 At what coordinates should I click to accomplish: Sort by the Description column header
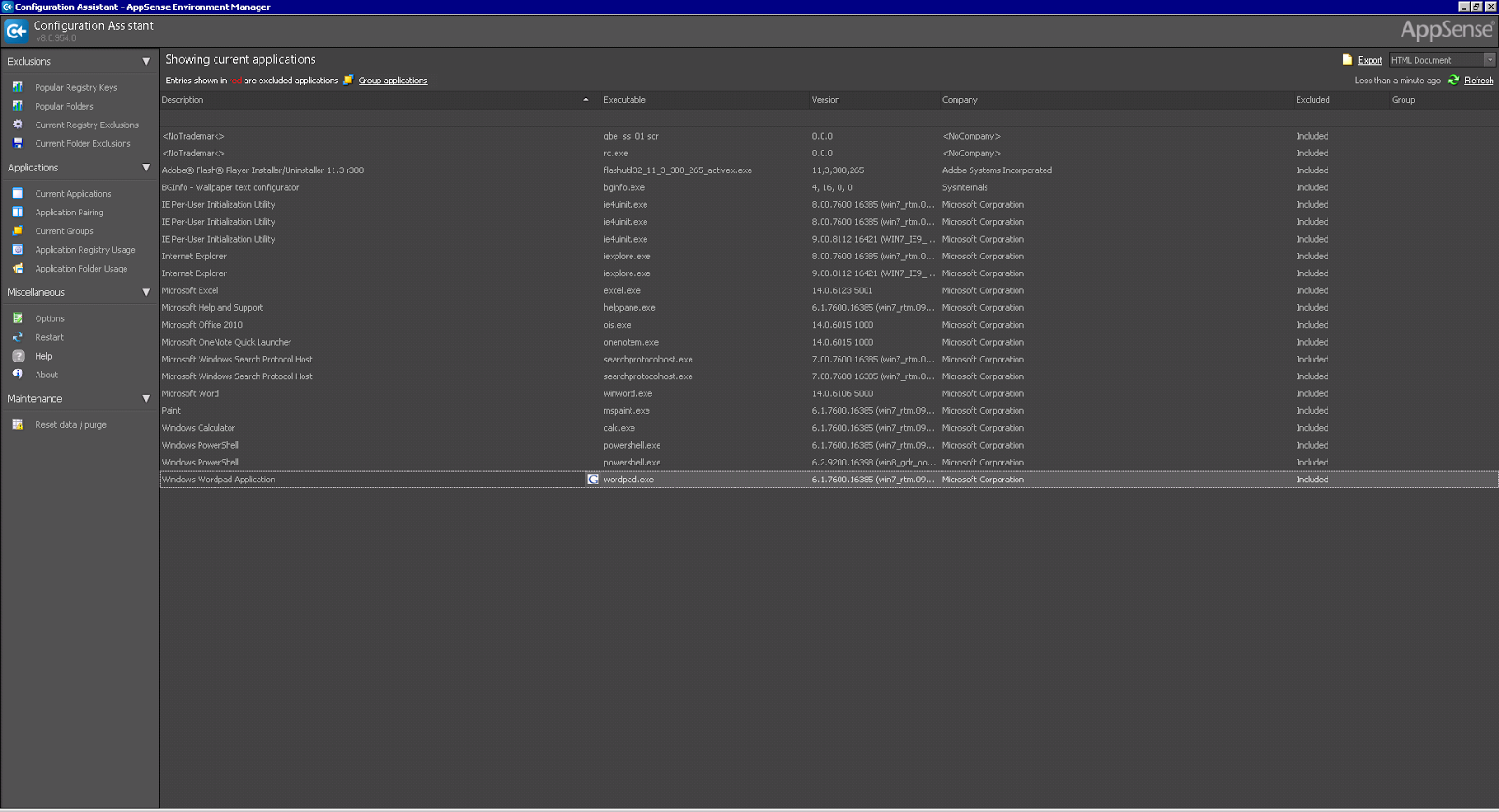[x=379, y=100]
